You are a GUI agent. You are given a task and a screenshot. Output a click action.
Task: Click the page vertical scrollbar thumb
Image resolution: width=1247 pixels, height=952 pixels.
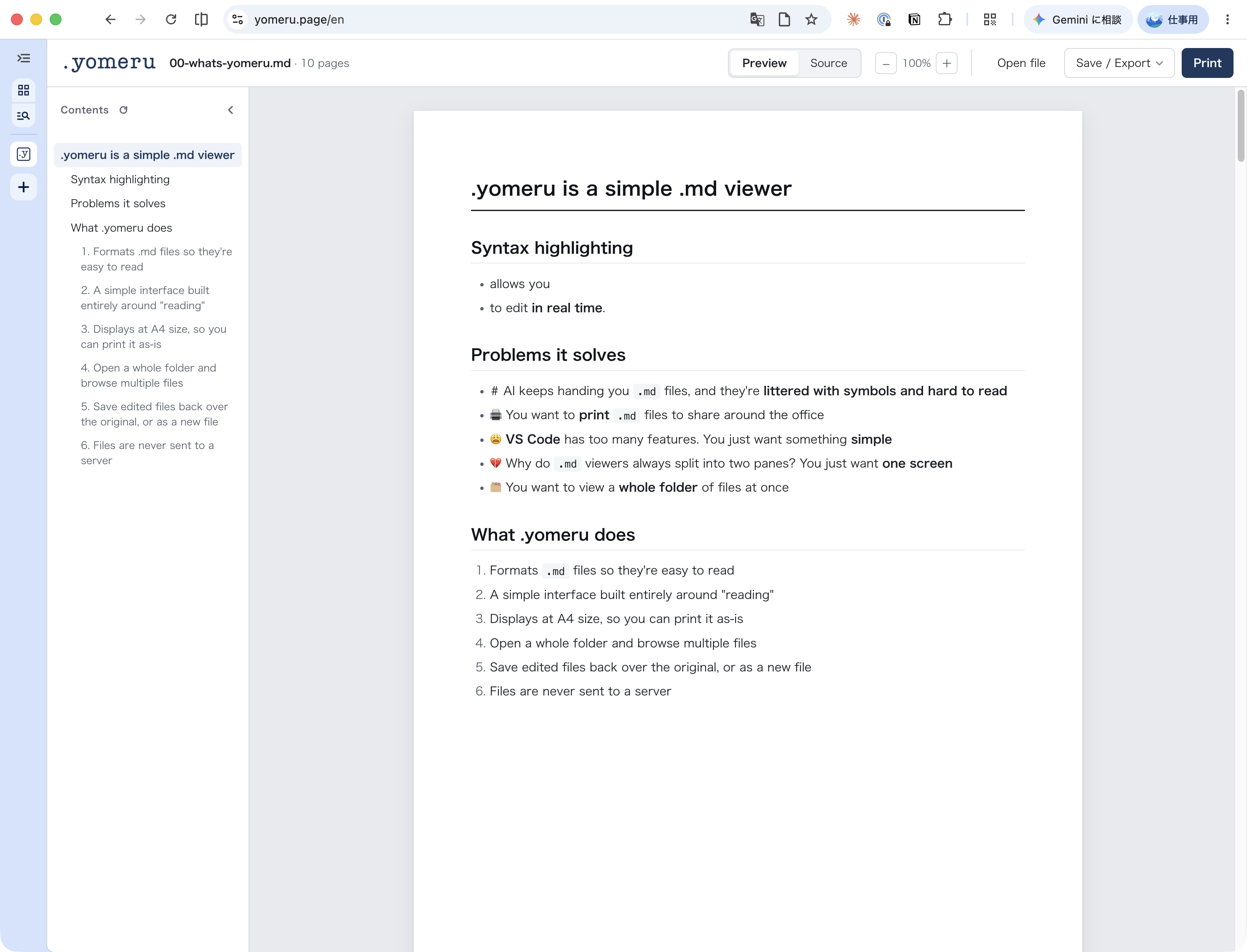1241,126
